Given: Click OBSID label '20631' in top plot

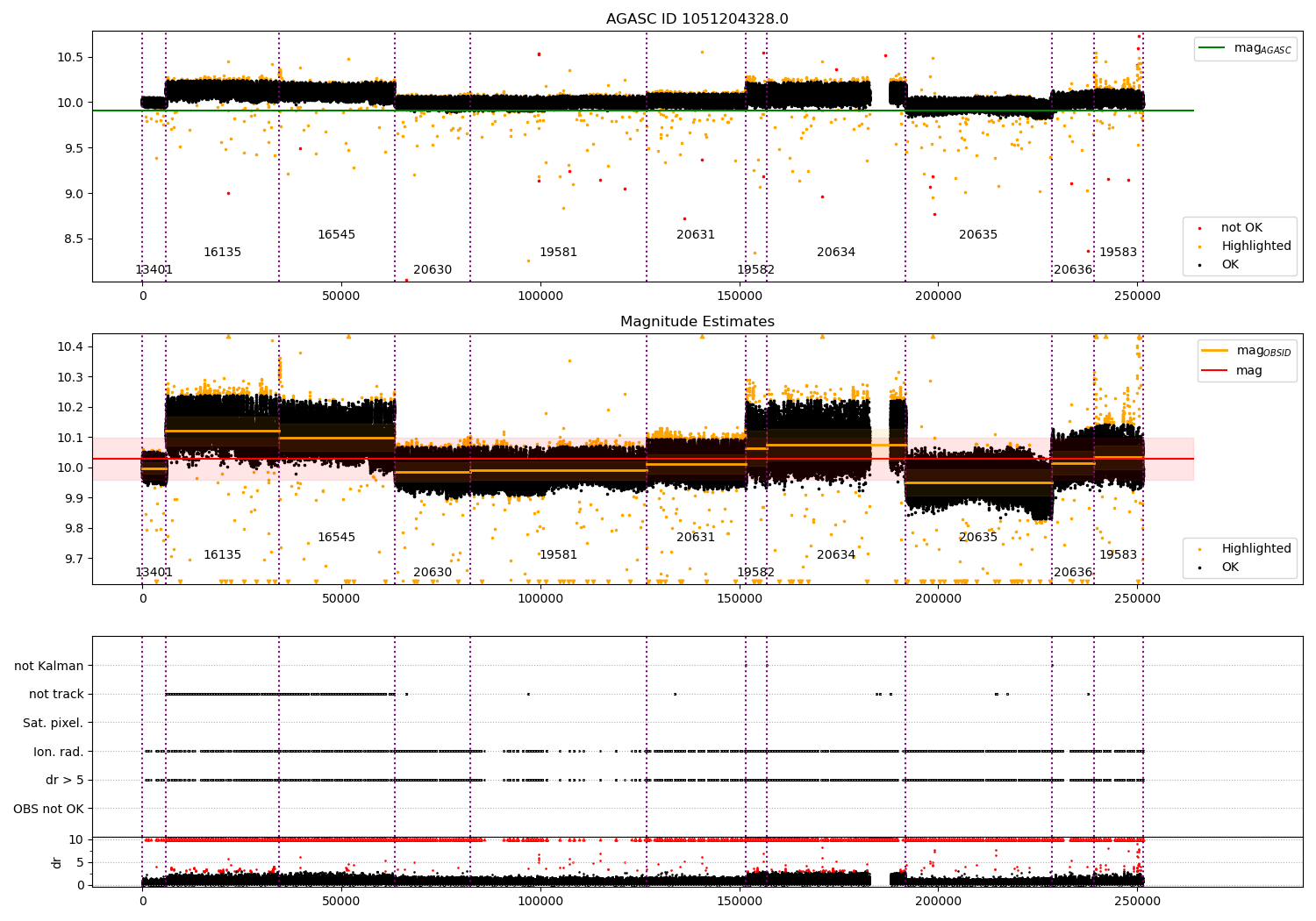Looking at the screenshot, I should (696, 235).
